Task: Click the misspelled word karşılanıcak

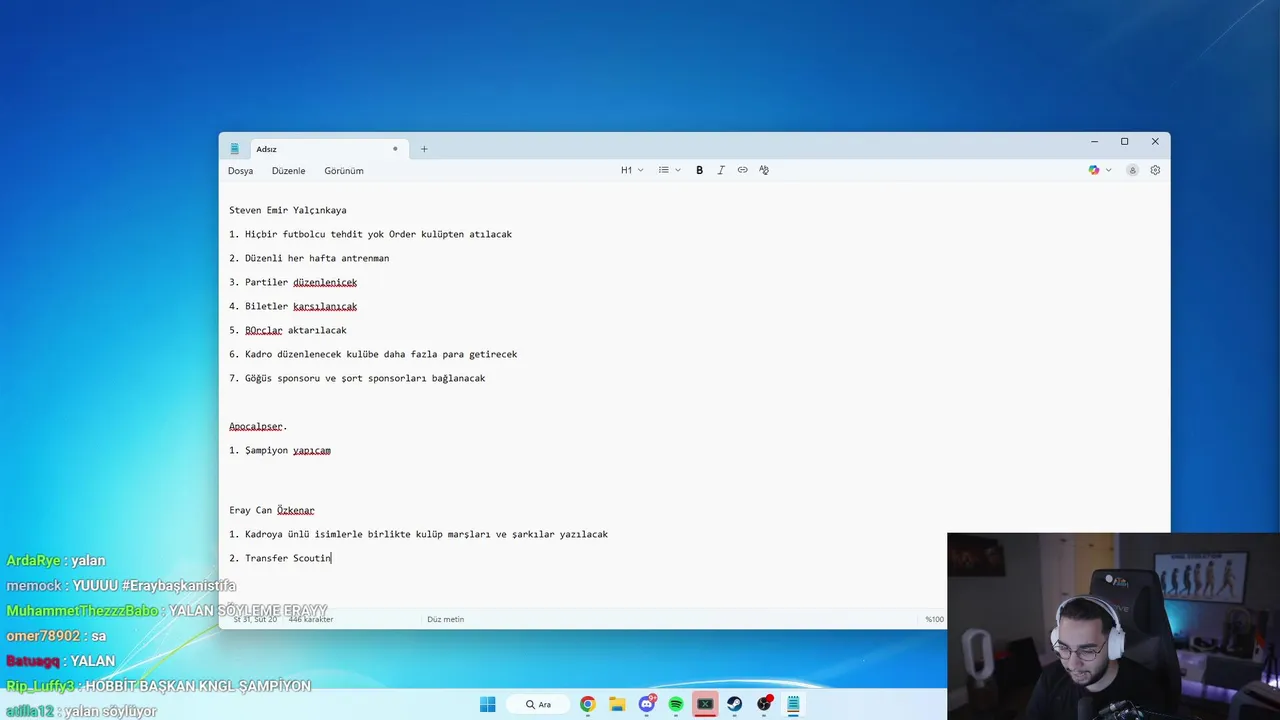Action: click(x=325, y=306)
